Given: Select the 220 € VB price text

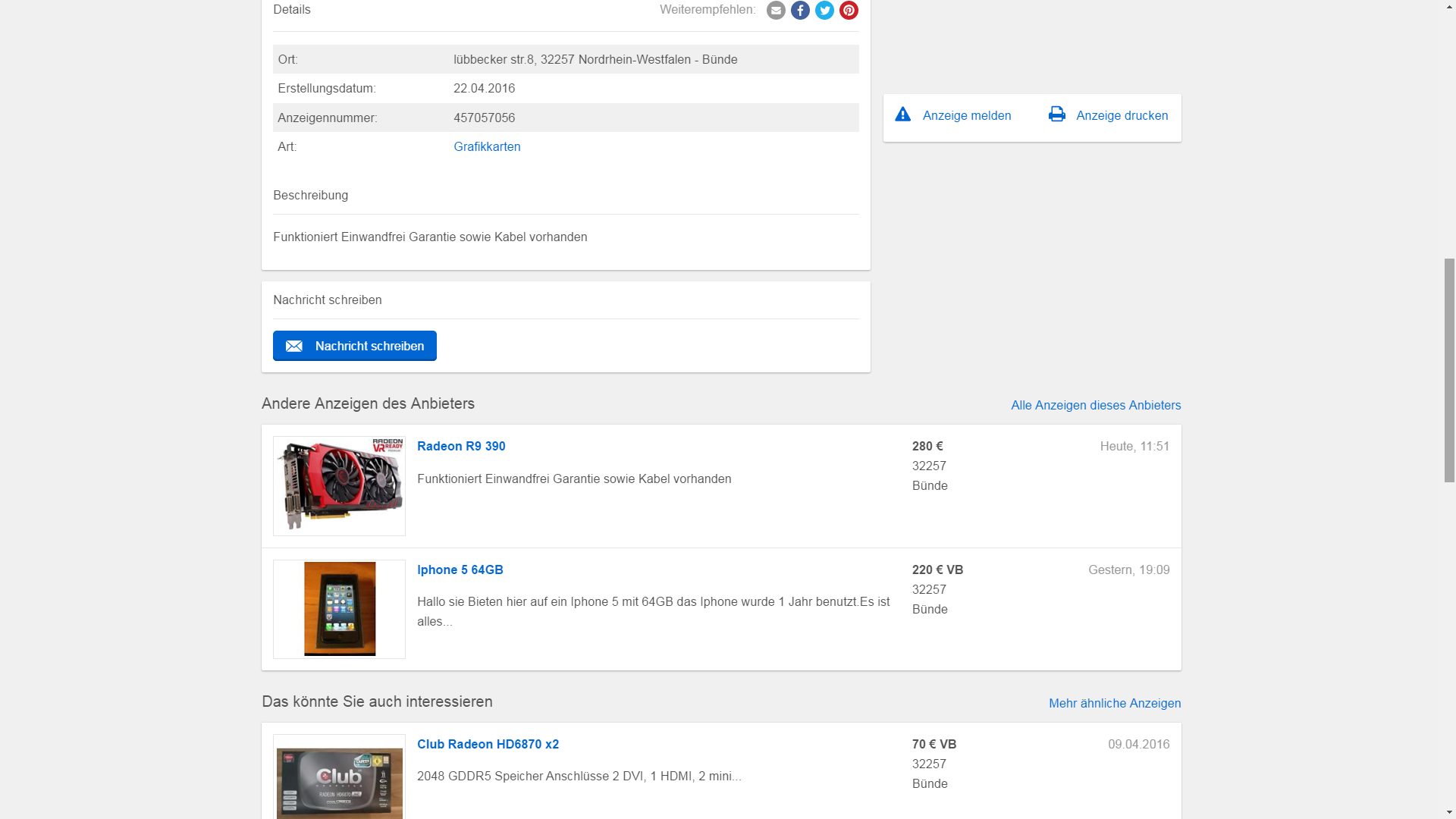Looking at the screenshot, I should coord(937,570).
